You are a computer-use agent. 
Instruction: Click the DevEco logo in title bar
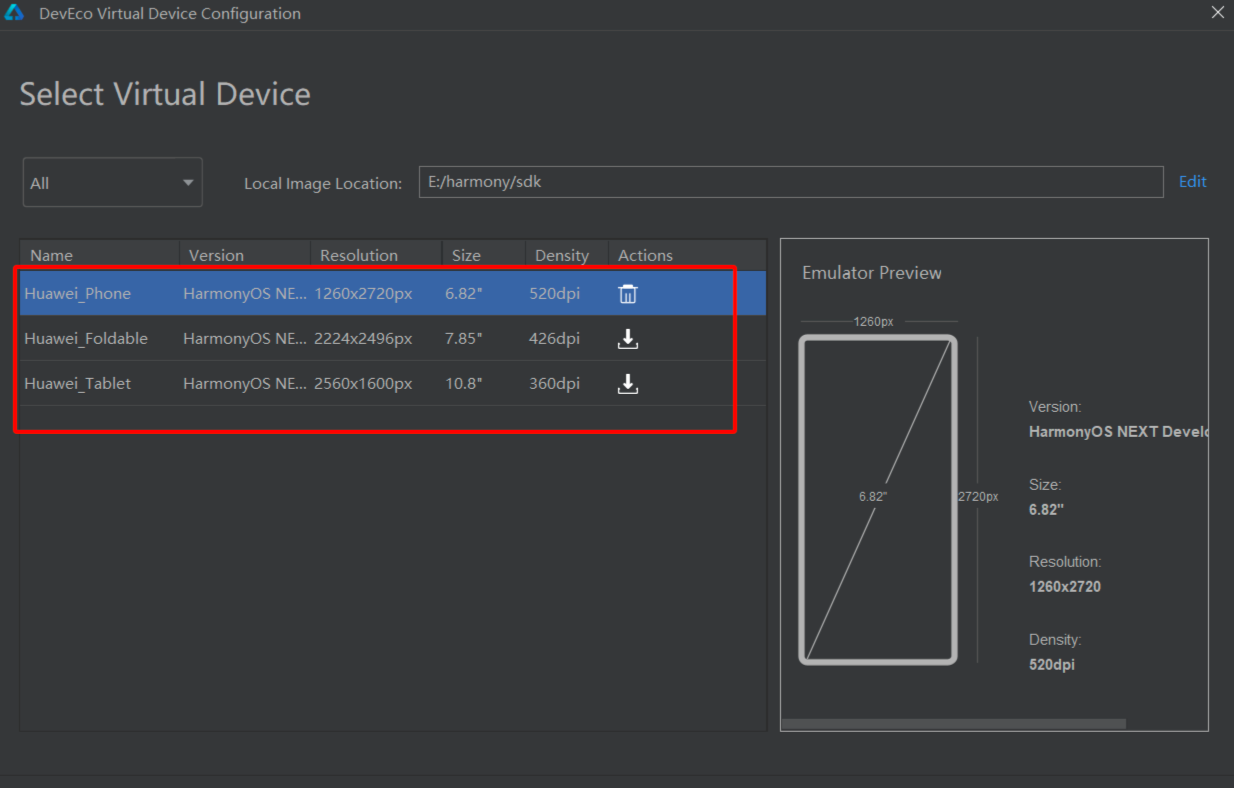(14, 13)
